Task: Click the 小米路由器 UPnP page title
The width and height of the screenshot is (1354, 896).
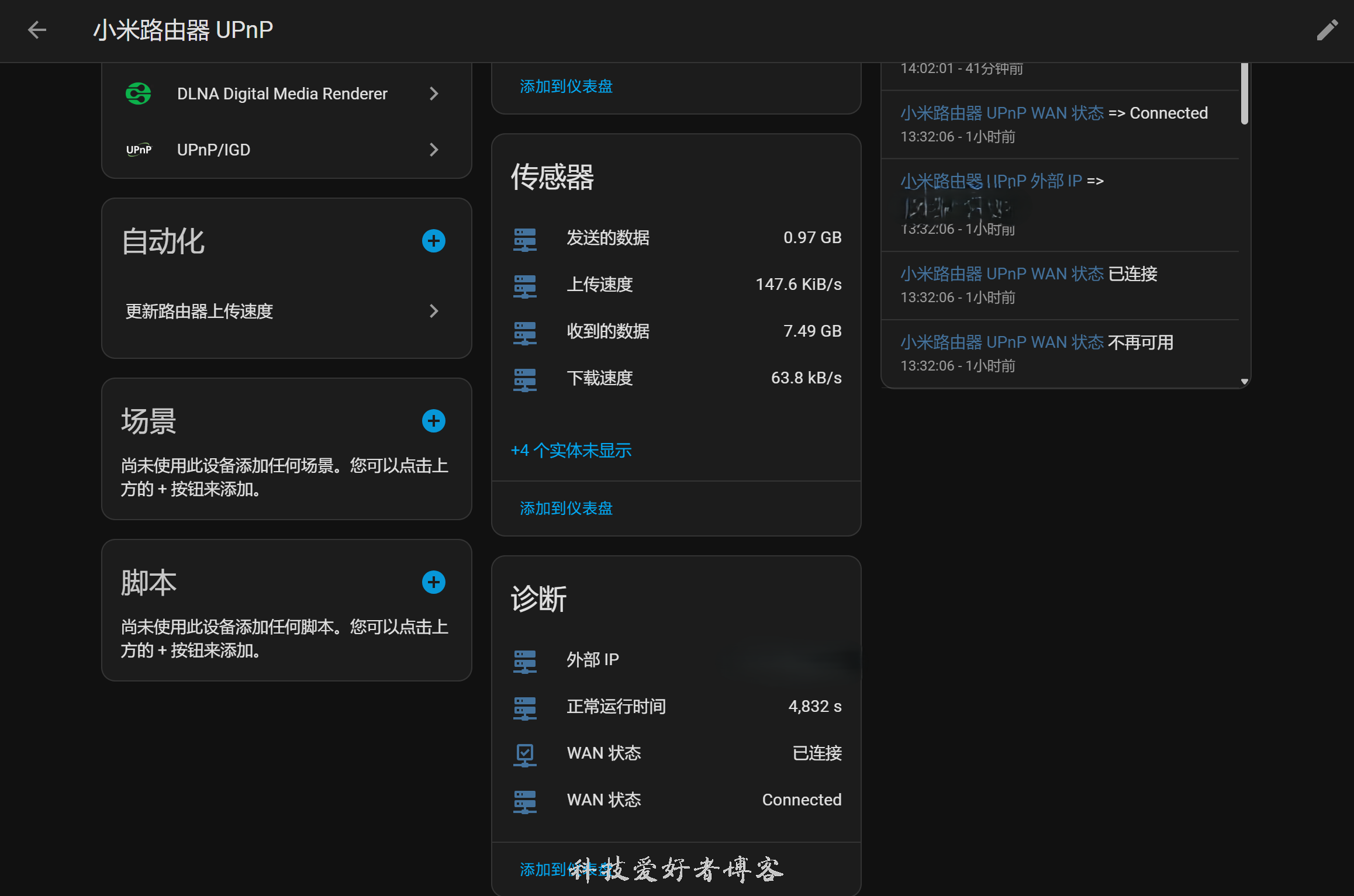Action: (x=183, y=30)
